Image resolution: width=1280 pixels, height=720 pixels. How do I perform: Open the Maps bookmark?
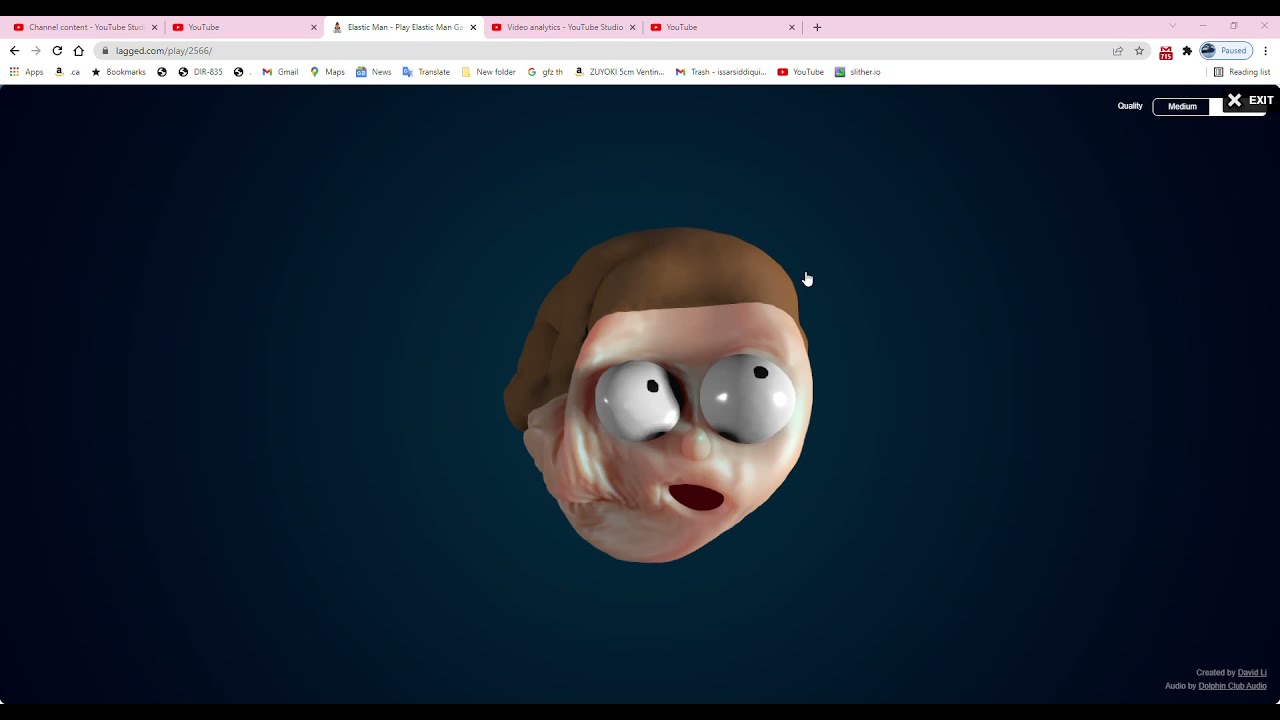[327, 72]
